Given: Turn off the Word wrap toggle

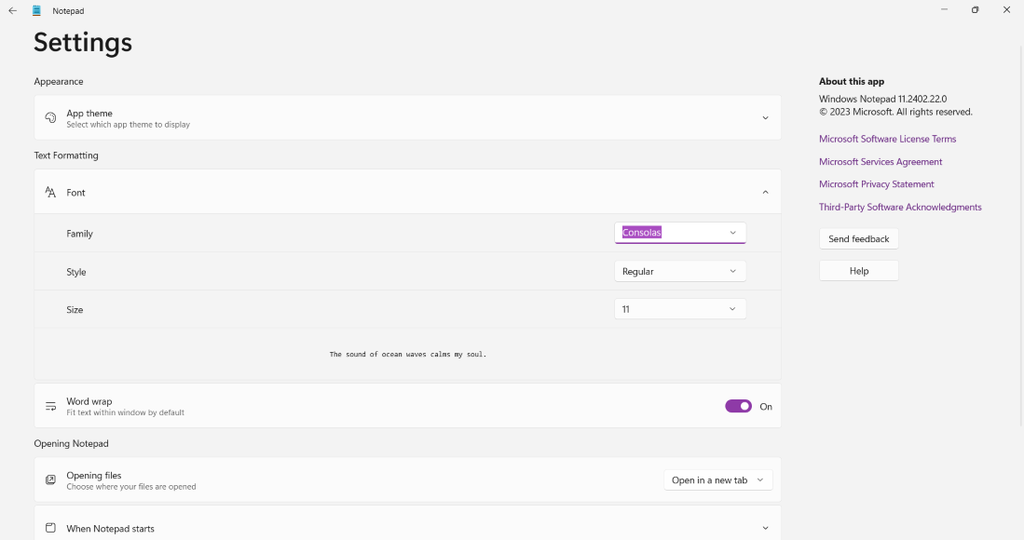Looking at the screenshot, I should coord(738,406).
